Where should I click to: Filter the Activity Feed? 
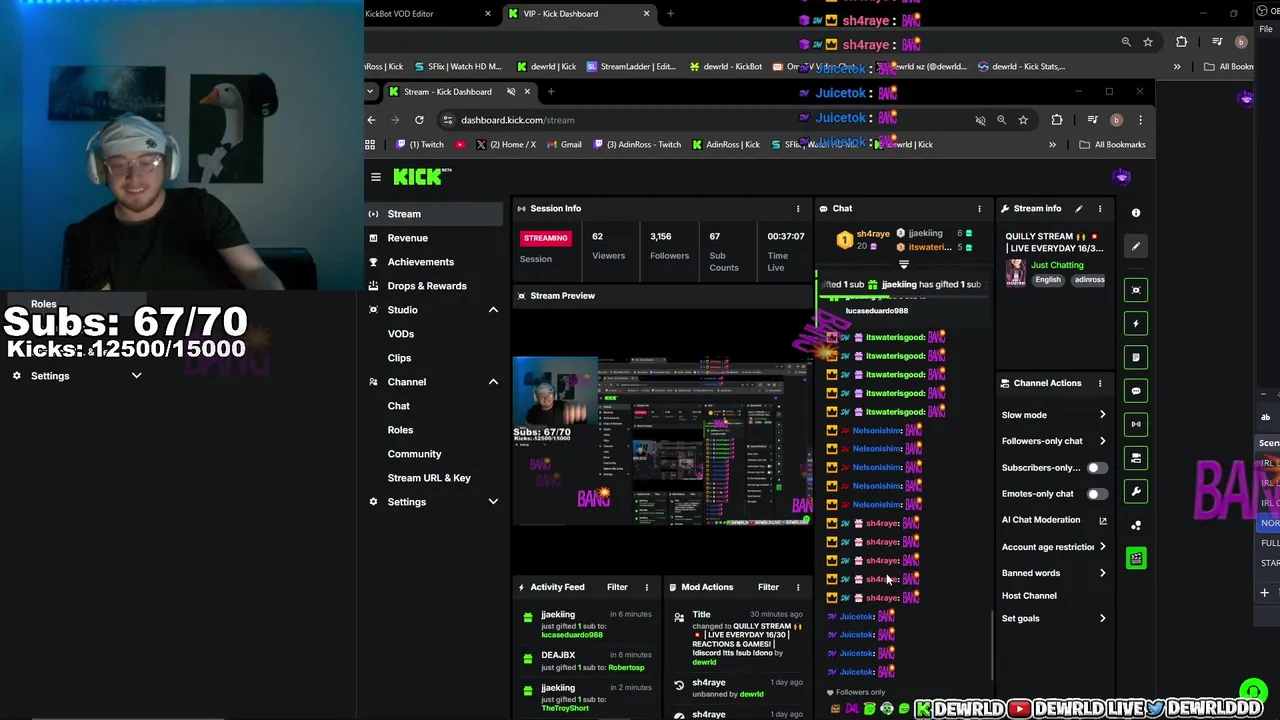617,587
